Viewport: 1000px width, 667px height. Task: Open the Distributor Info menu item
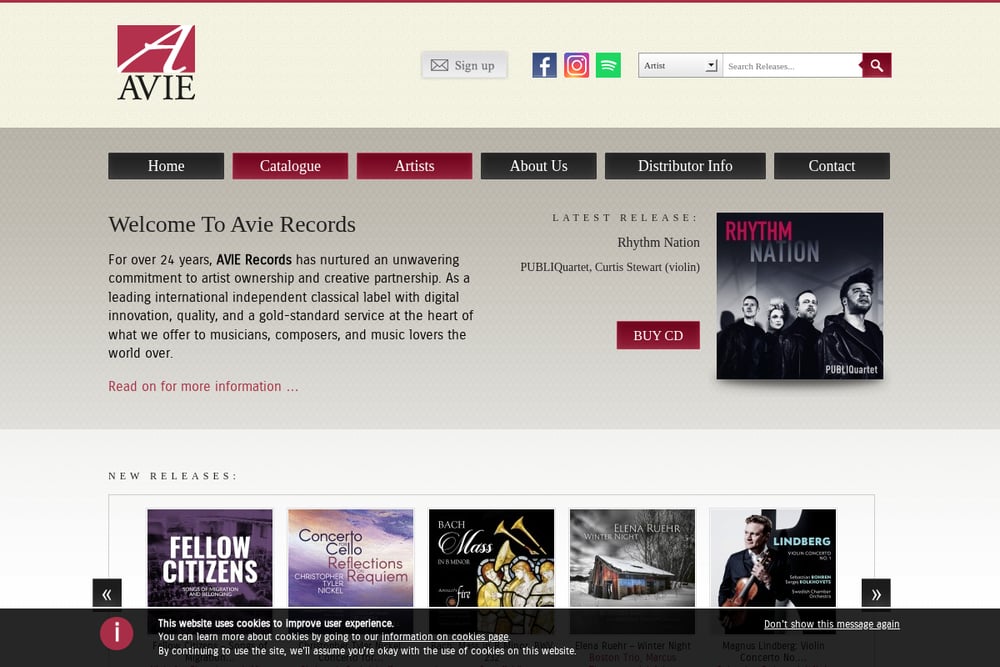pos(685,166)
